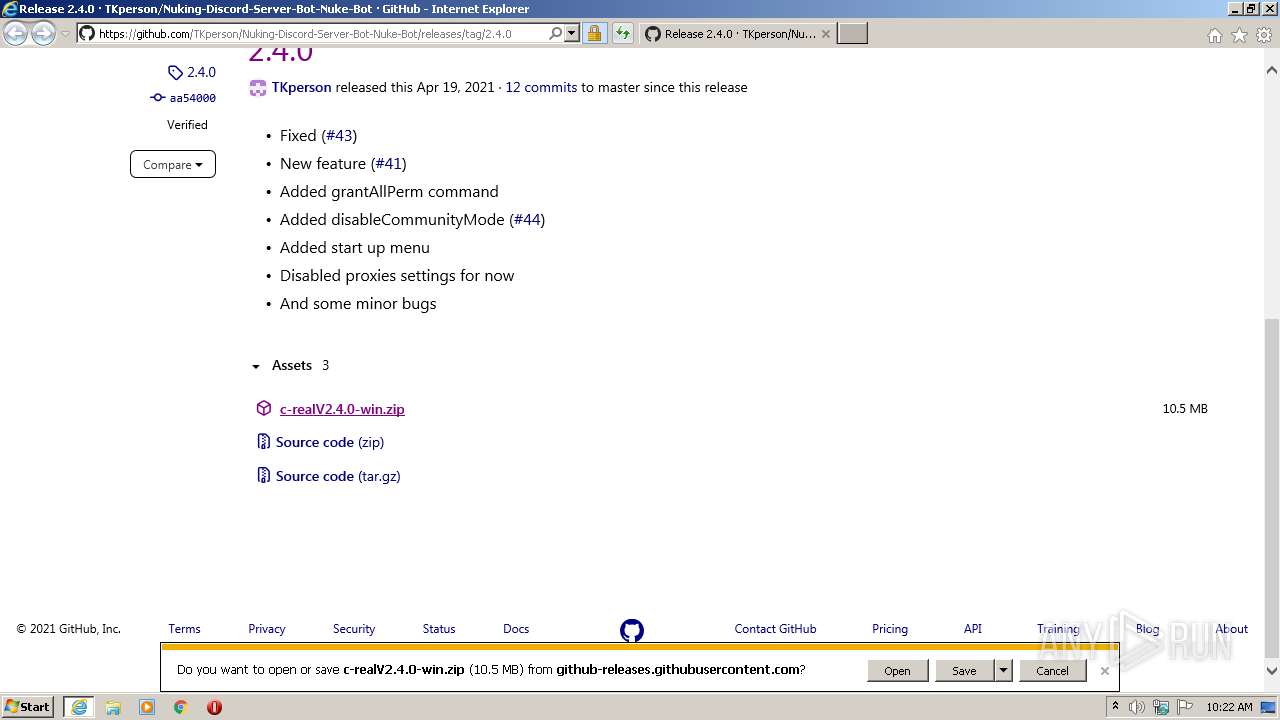The height and width of the screenshot is (720, 1280).
Task: Open the 12 commits link
Action: point(541,87)
